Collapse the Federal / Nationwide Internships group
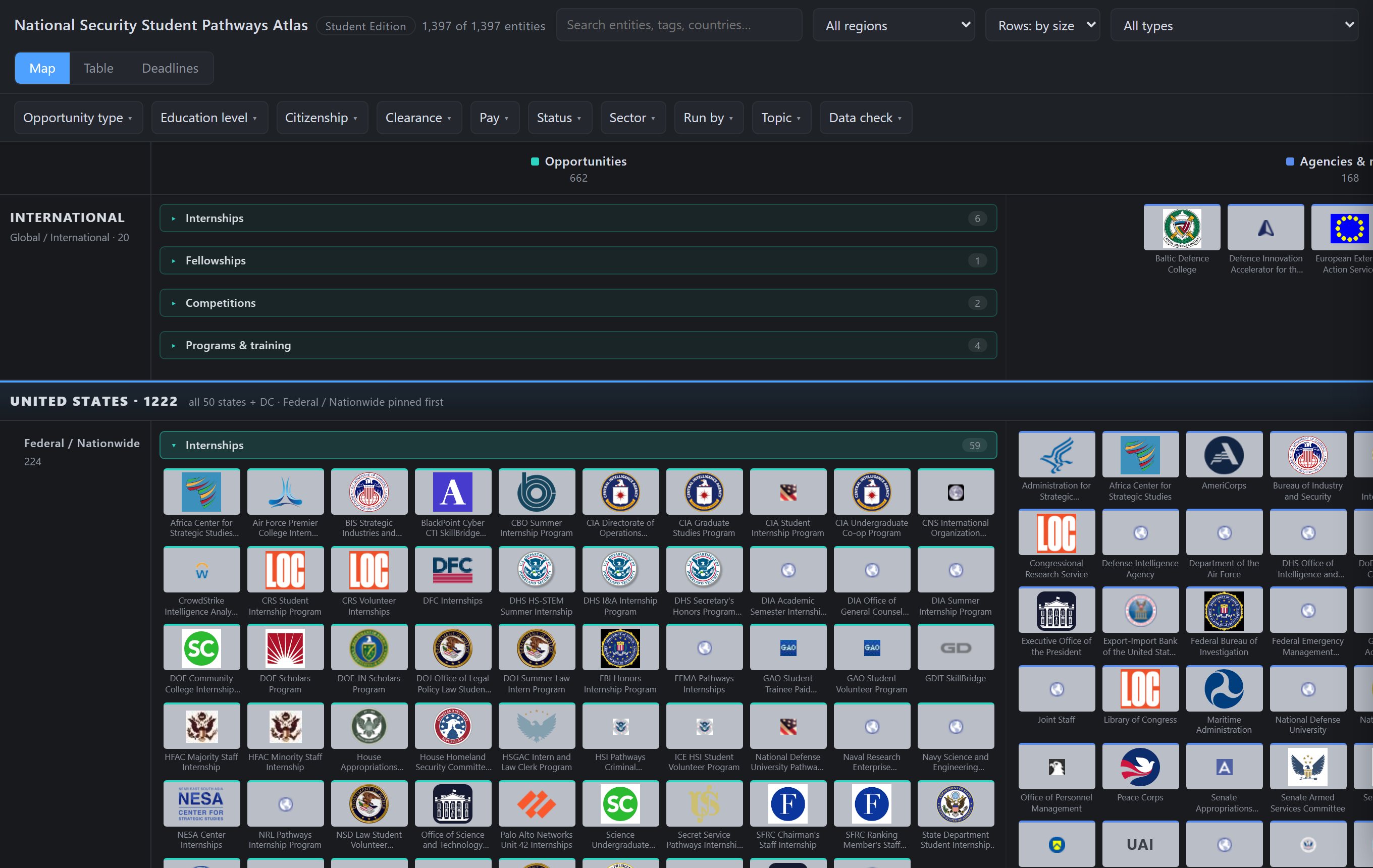1373x868 pixels. 578,445
